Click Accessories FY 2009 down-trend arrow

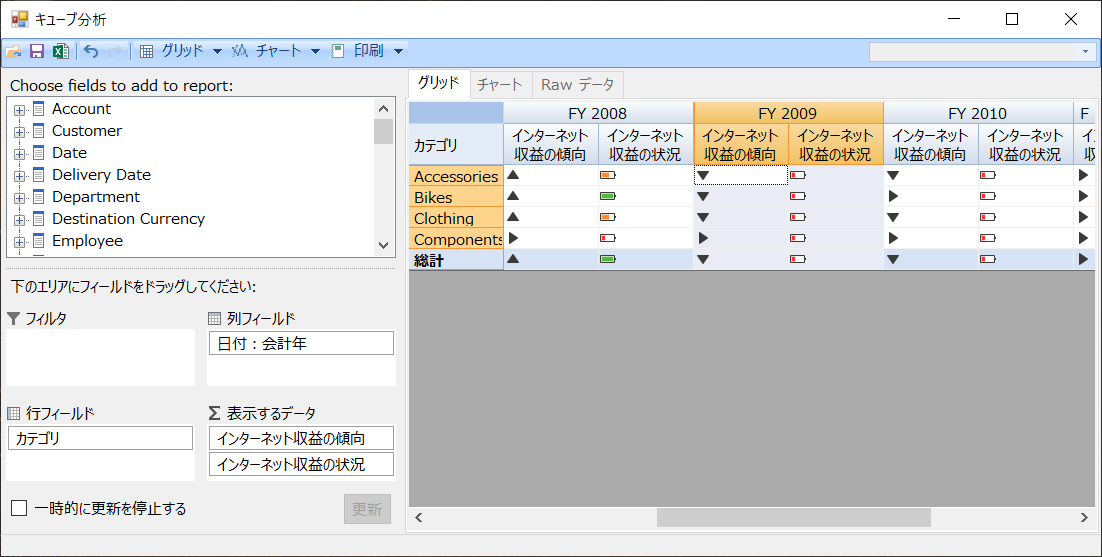703,176
